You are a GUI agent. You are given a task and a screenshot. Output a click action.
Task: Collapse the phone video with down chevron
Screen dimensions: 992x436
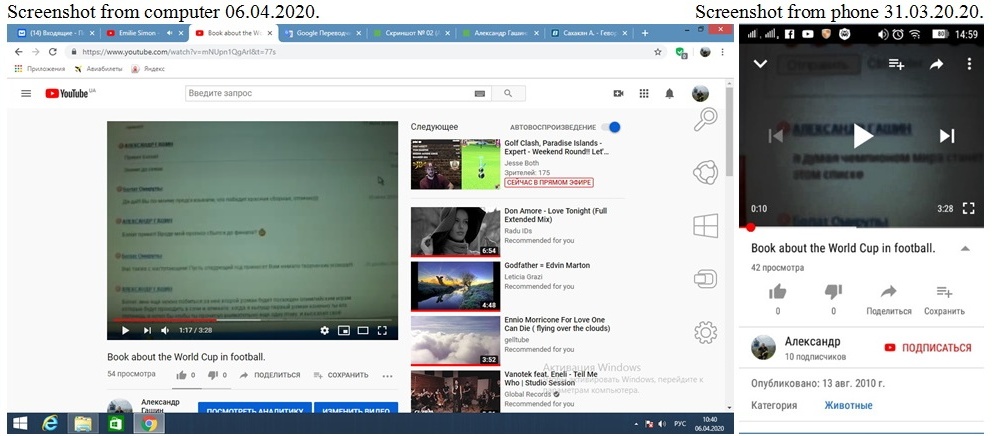(760, 63)
